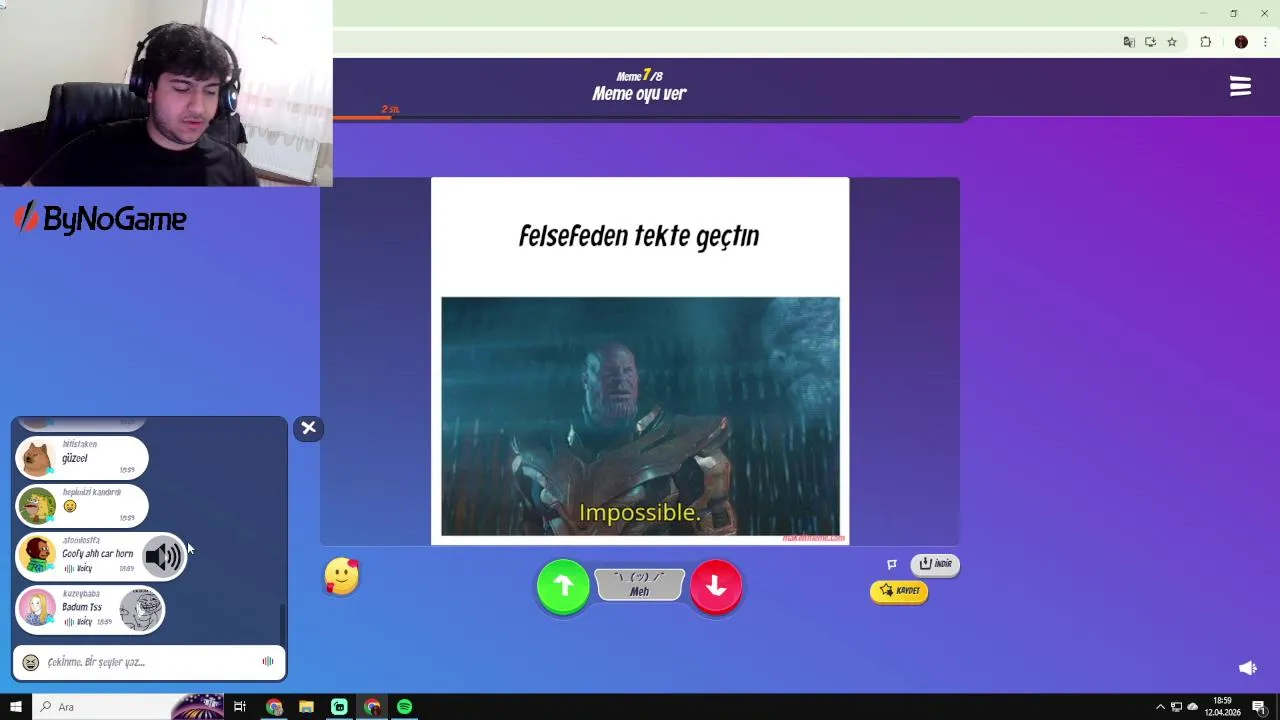This screenshot has width=1280, height=720.
Task: Open Chrome three-dot menu
Action: [x=1265, y=42]
